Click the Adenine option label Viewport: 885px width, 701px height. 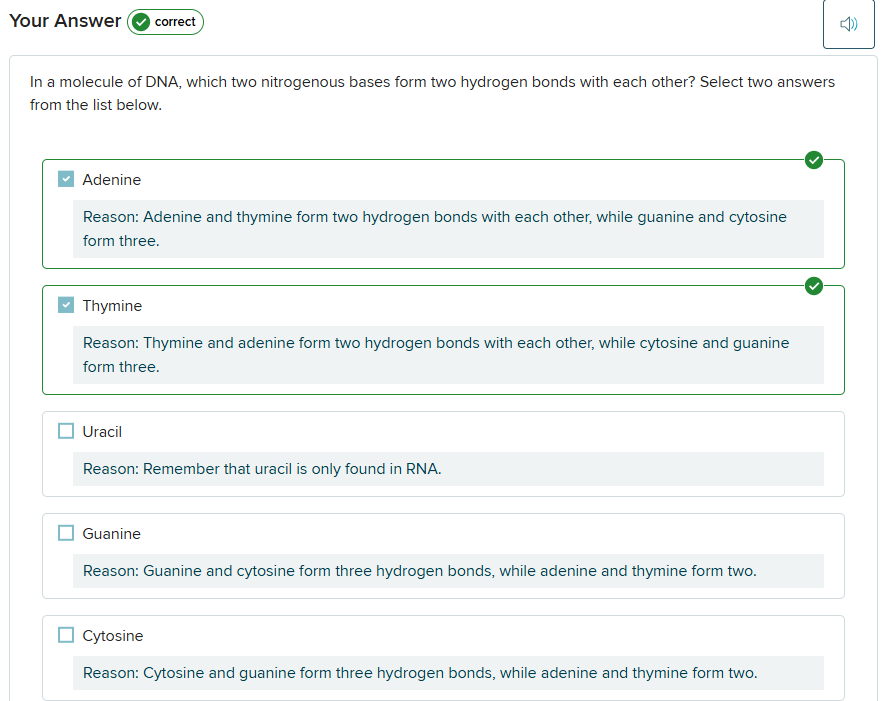112,180
